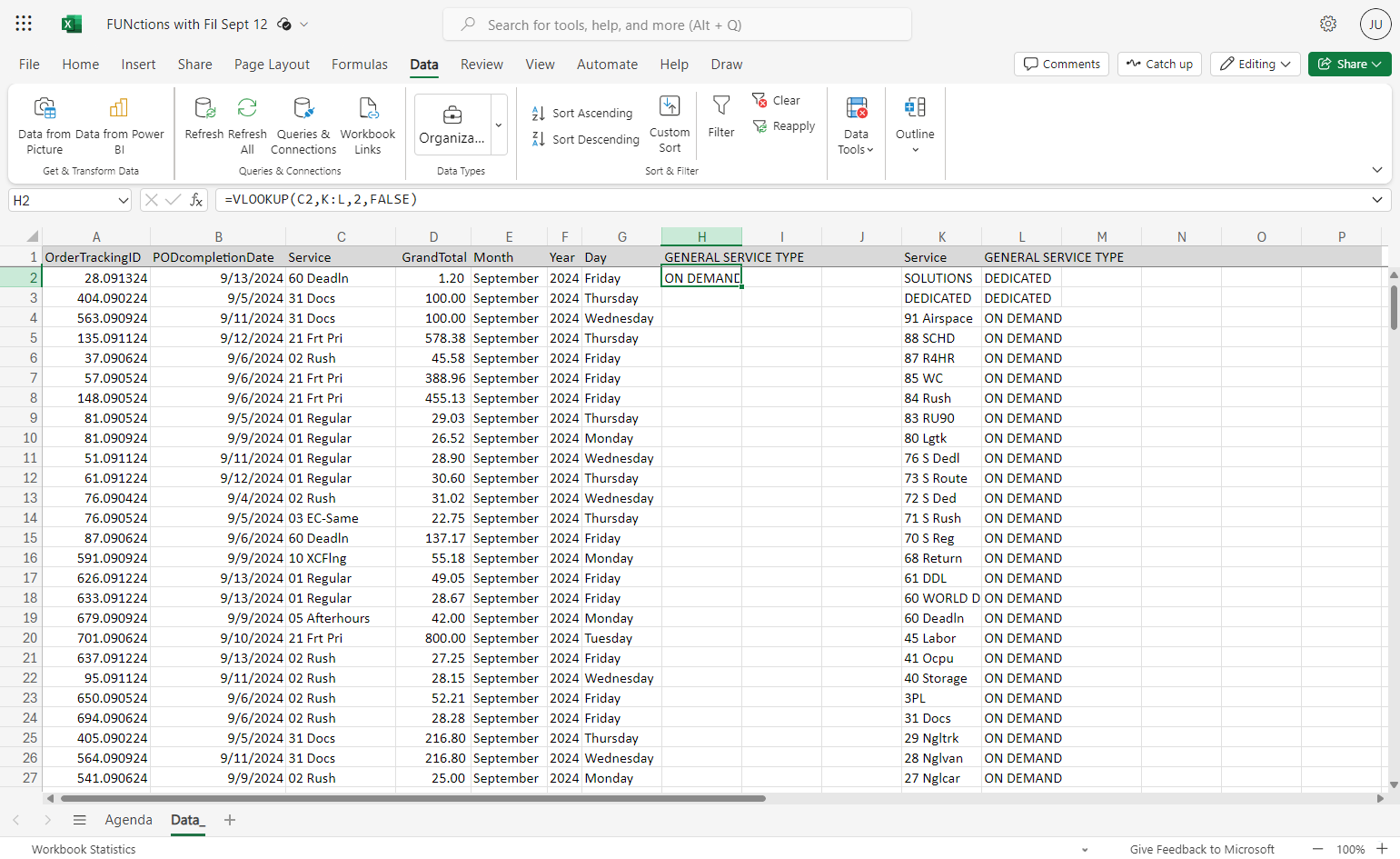Clear the applied filter
The image size is (1400, 859).
(x=777, y=100)
